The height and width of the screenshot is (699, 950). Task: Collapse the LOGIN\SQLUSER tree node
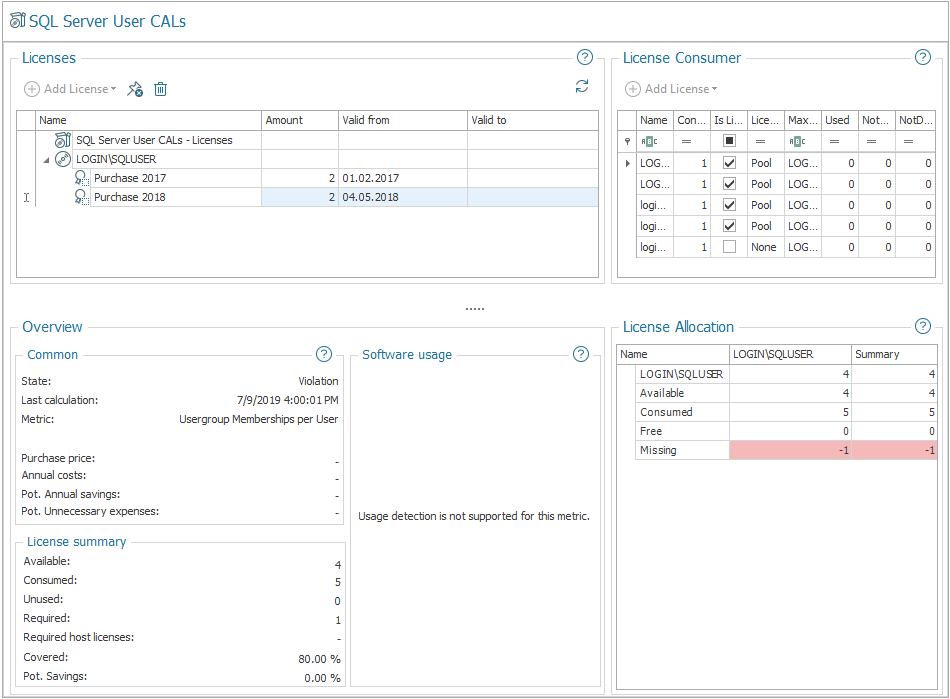click(46, 160)
